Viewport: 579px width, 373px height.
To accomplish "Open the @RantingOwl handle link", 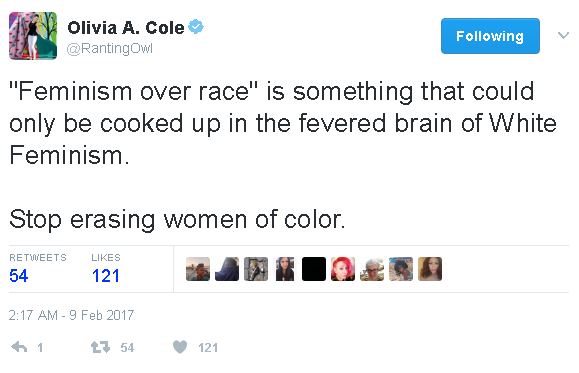I will click(110, 48).
